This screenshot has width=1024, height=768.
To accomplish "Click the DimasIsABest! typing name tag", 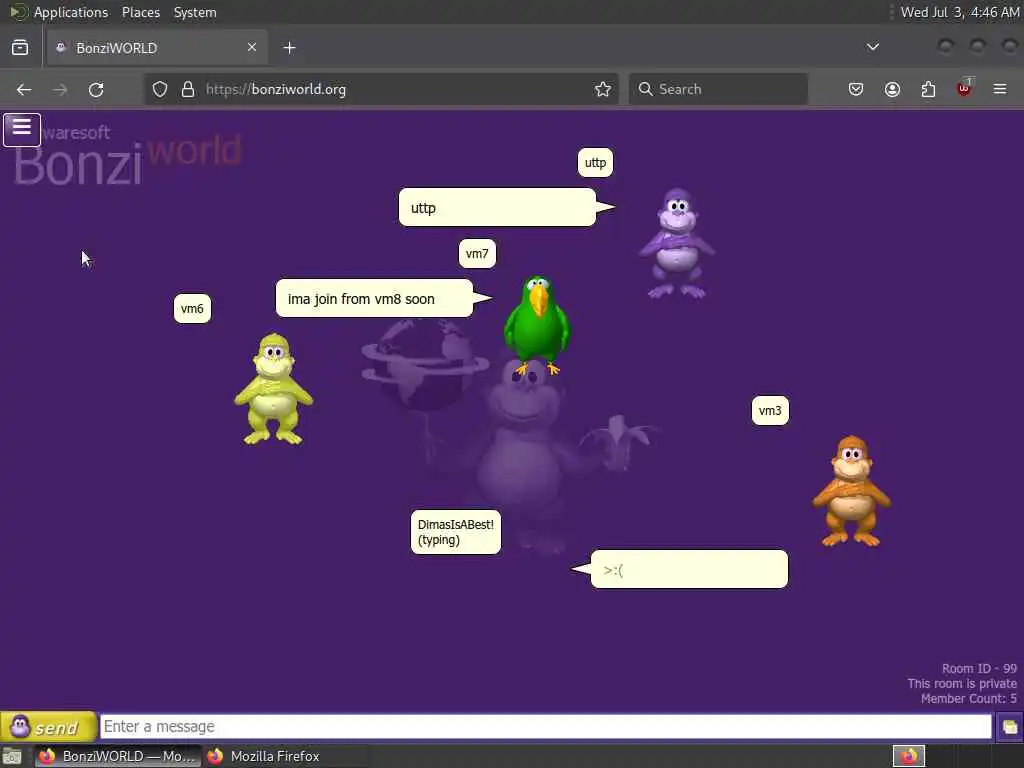I will tap(456, 532).
